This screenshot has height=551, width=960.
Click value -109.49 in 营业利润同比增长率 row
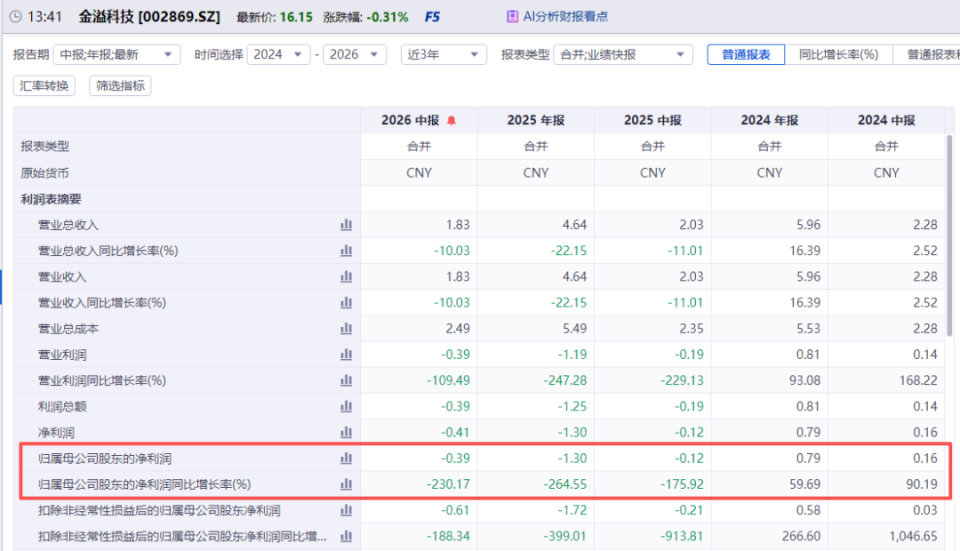[x=448, y=380]
